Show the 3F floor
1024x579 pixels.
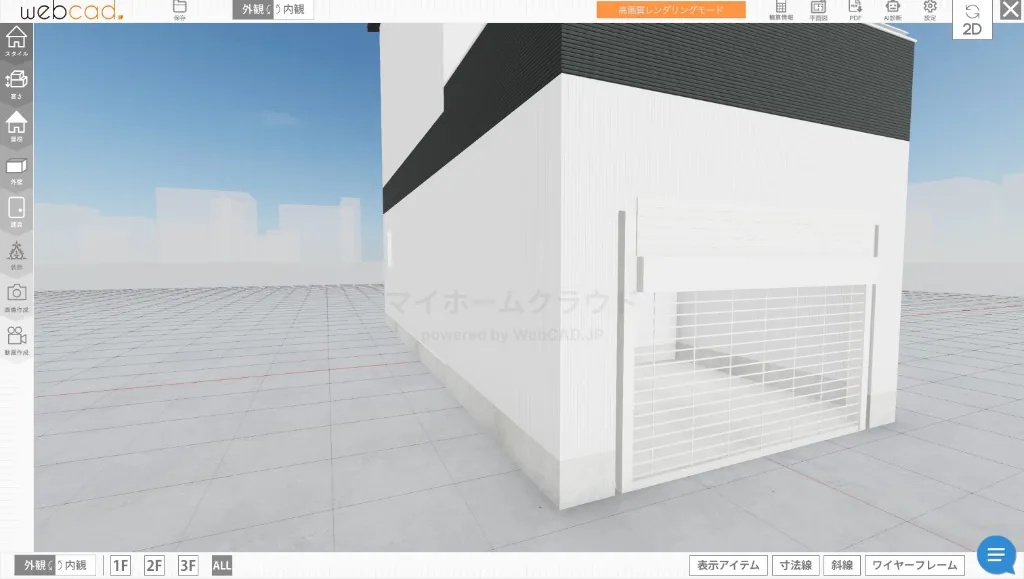(188, 565)
